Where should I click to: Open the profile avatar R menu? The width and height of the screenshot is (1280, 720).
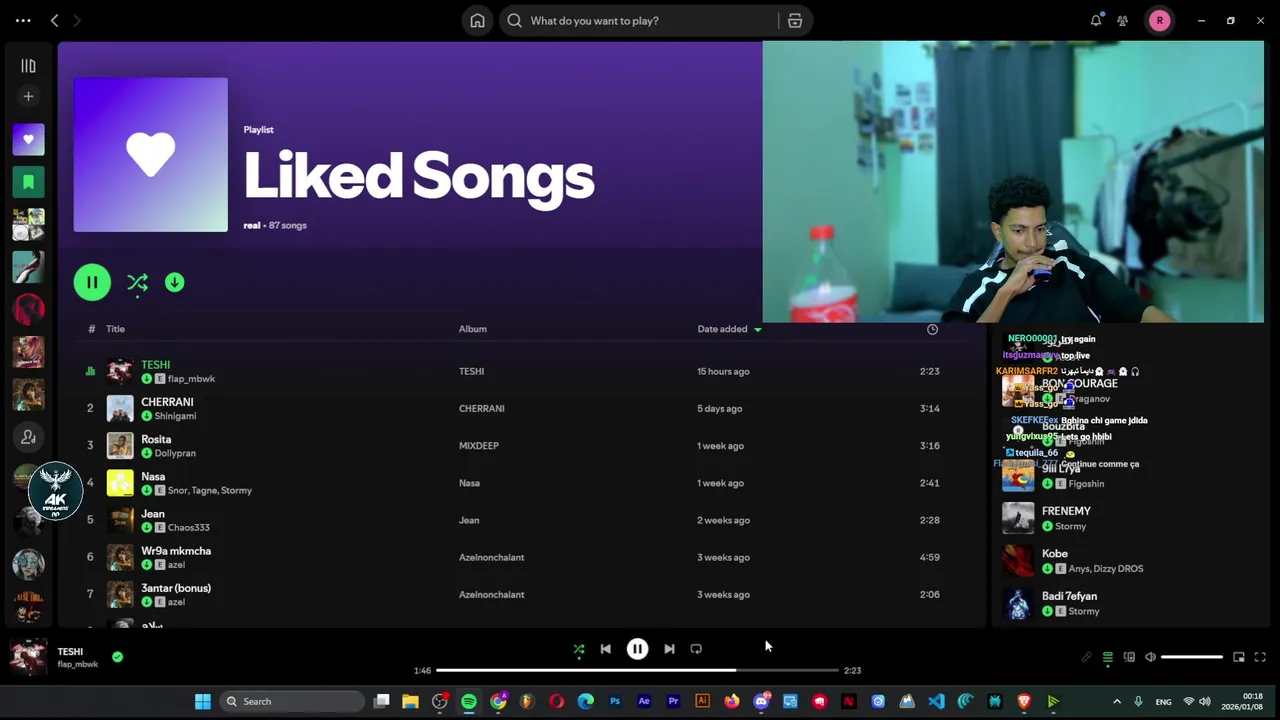1159,20
